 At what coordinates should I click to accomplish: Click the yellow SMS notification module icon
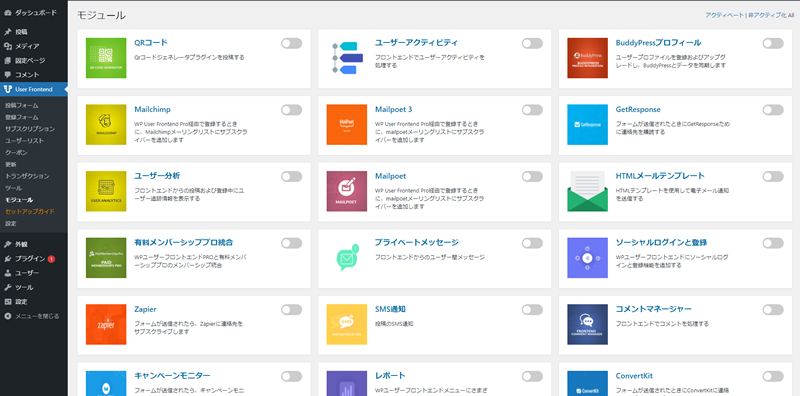click(x=347, y=325)
